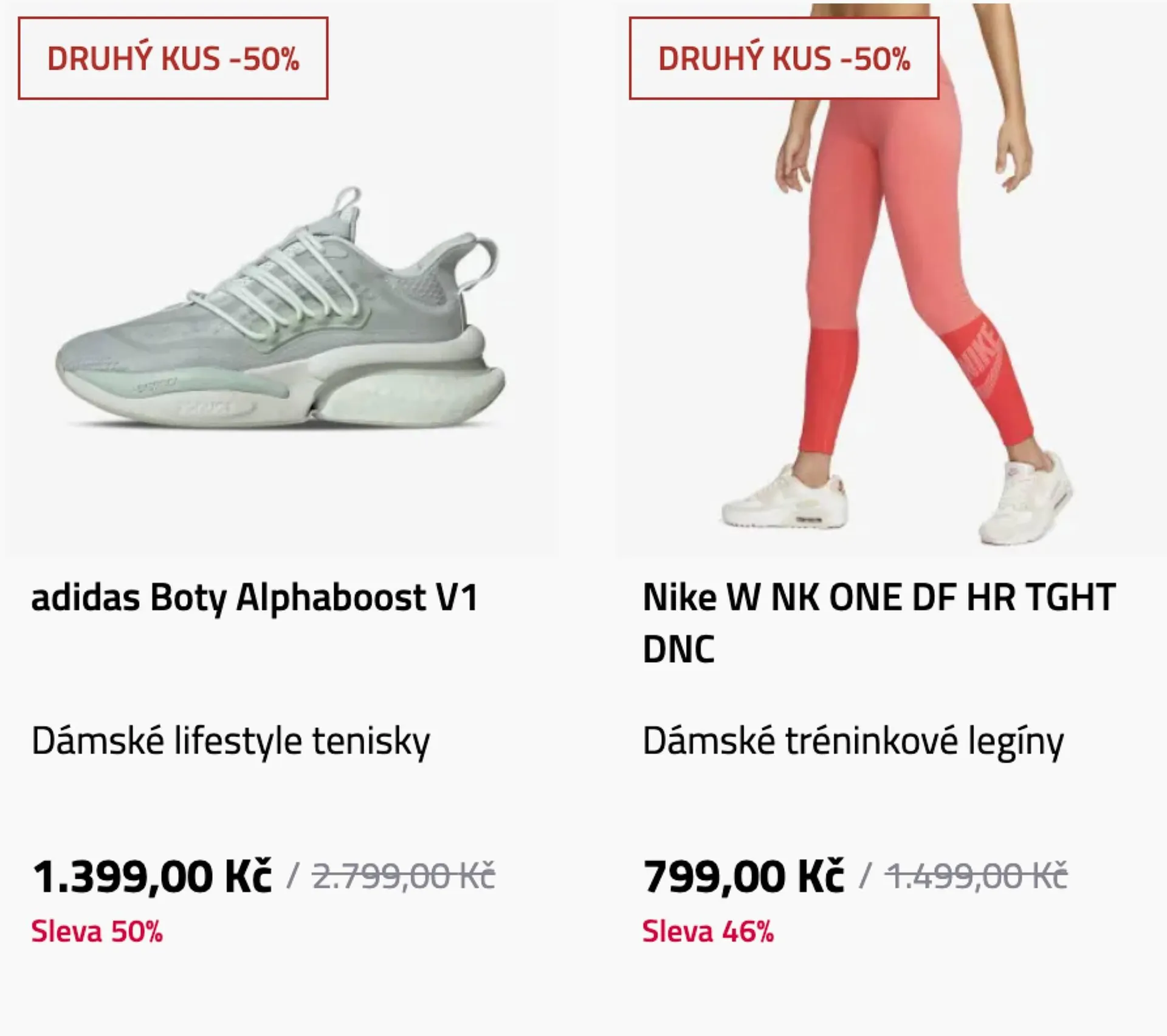Open the adidas Alphaboost shoe product image
Image resolution: width=1167 pixels, height=1036 pixels.
click(x=281, y=316)
